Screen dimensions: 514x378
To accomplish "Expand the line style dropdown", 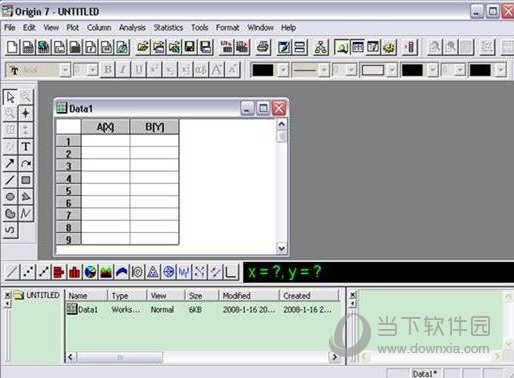I will pyautogui.click(x=323, y=70).
